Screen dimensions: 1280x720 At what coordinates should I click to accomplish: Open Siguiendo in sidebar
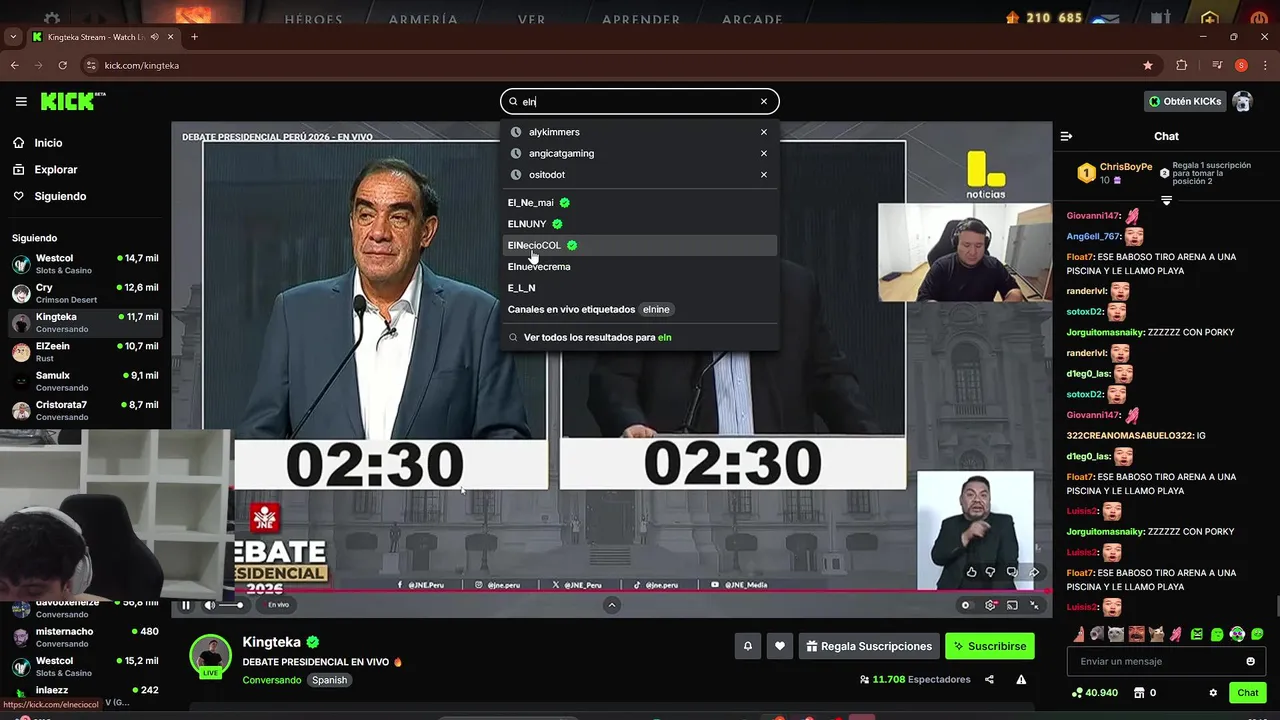tap(60, 196)
